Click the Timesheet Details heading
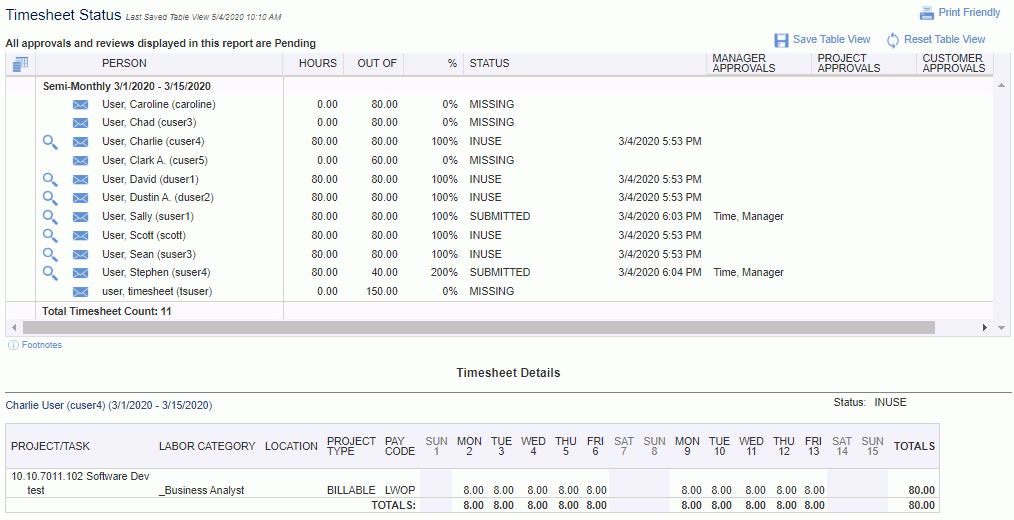1014x520 pixels. (x=508, y=373)
